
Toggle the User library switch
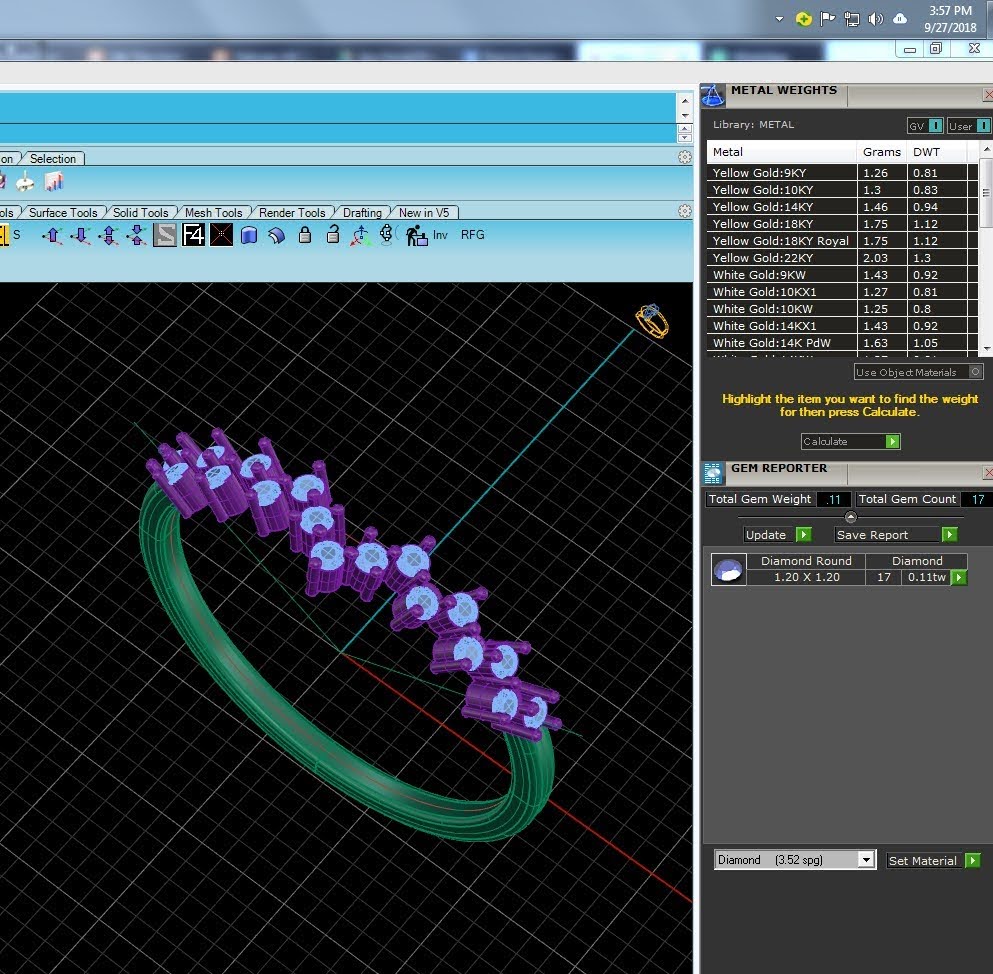969,125
